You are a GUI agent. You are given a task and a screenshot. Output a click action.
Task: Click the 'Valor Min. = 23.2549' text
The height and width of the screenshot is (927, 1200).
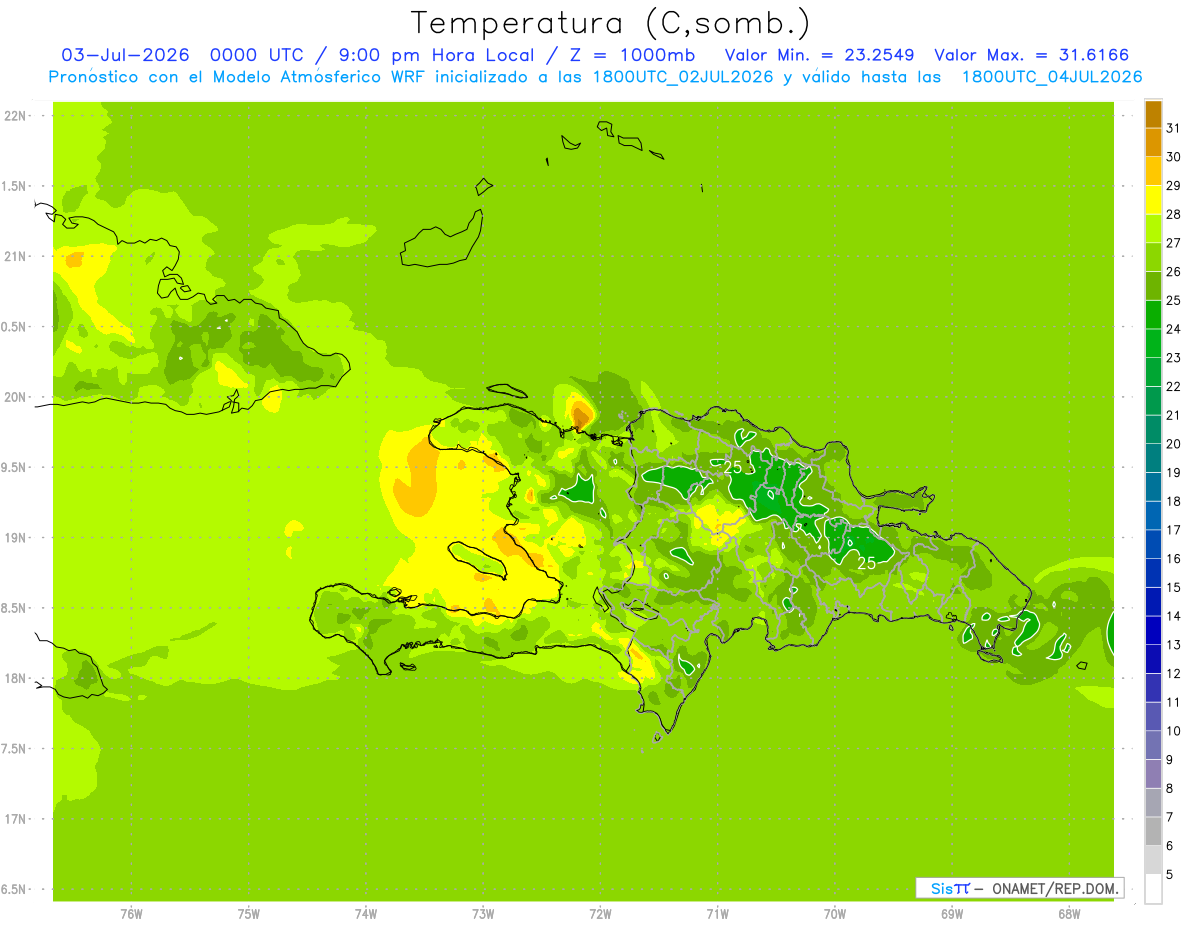tap(819, 55)
